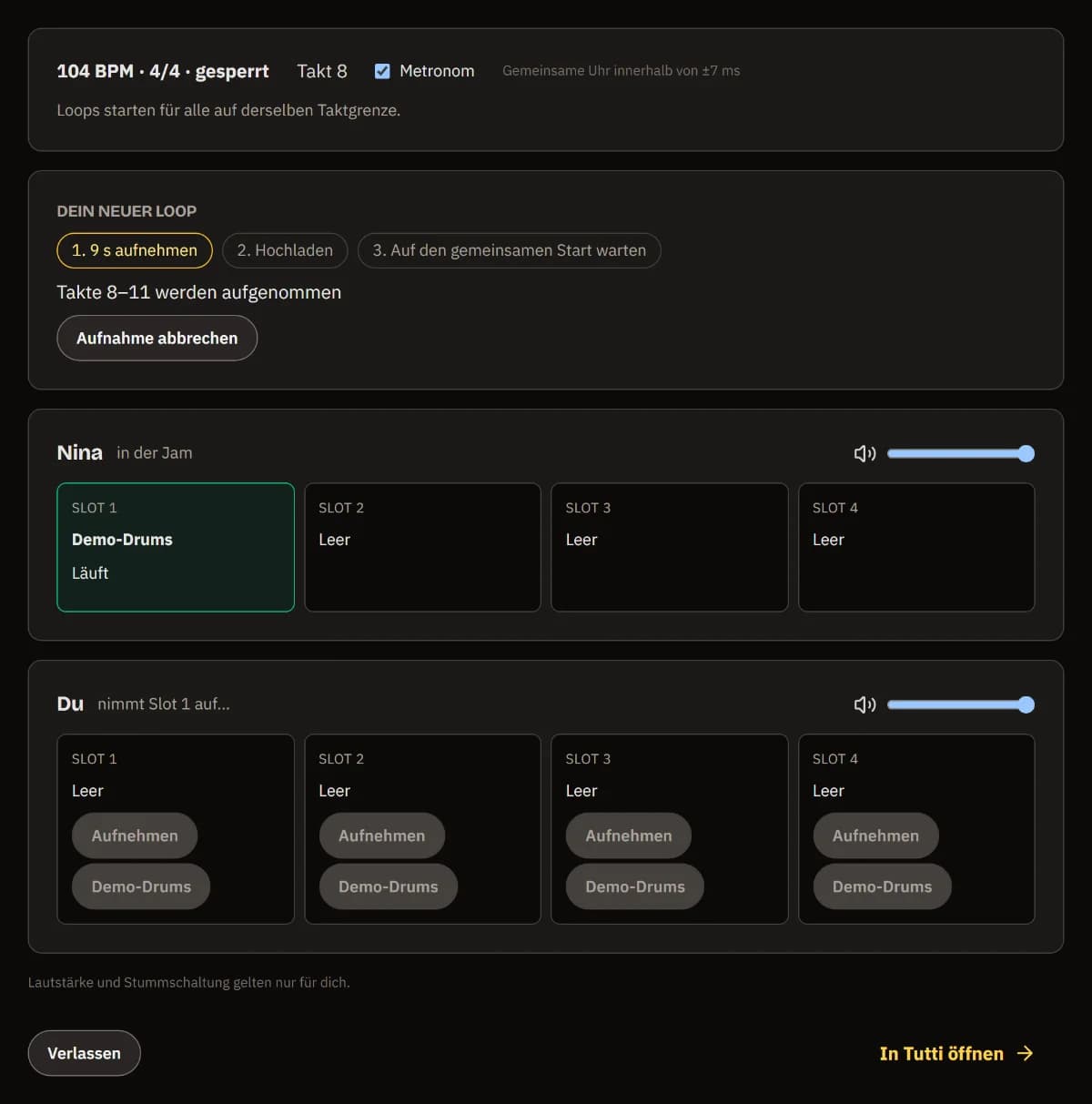Select step 1. 9 s aufnehmen
The image size is (1092, 1104).
[x=135, y=250]
